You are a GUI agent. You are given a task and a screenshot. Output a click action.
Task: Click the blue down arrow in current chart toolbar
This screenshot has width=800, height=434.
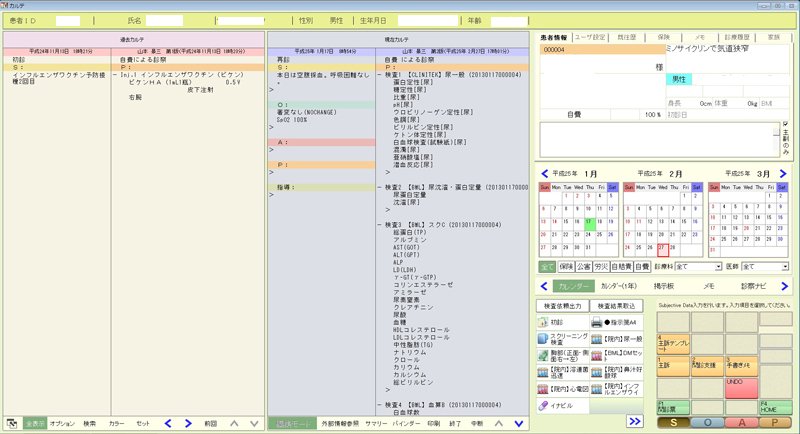click(519, 423)
